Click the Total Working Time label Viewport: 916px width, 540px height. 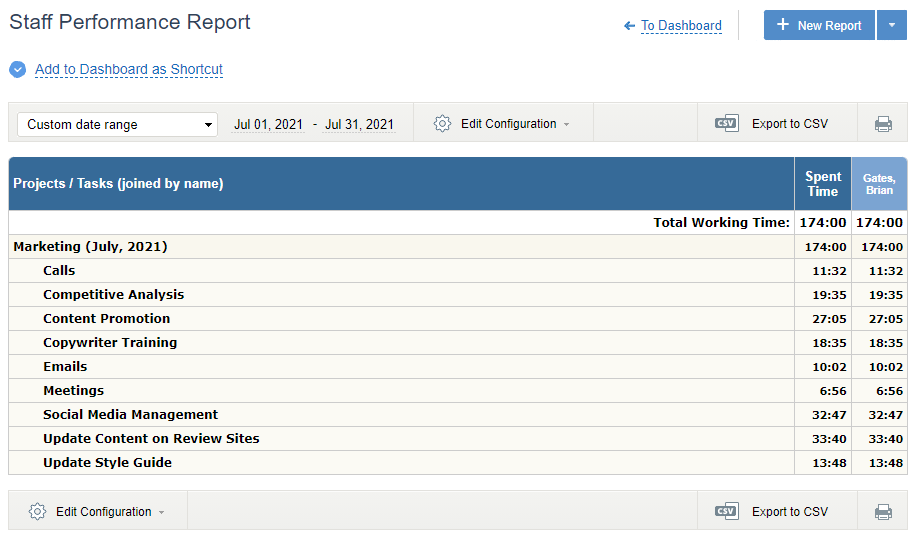(x=721, y=223)
